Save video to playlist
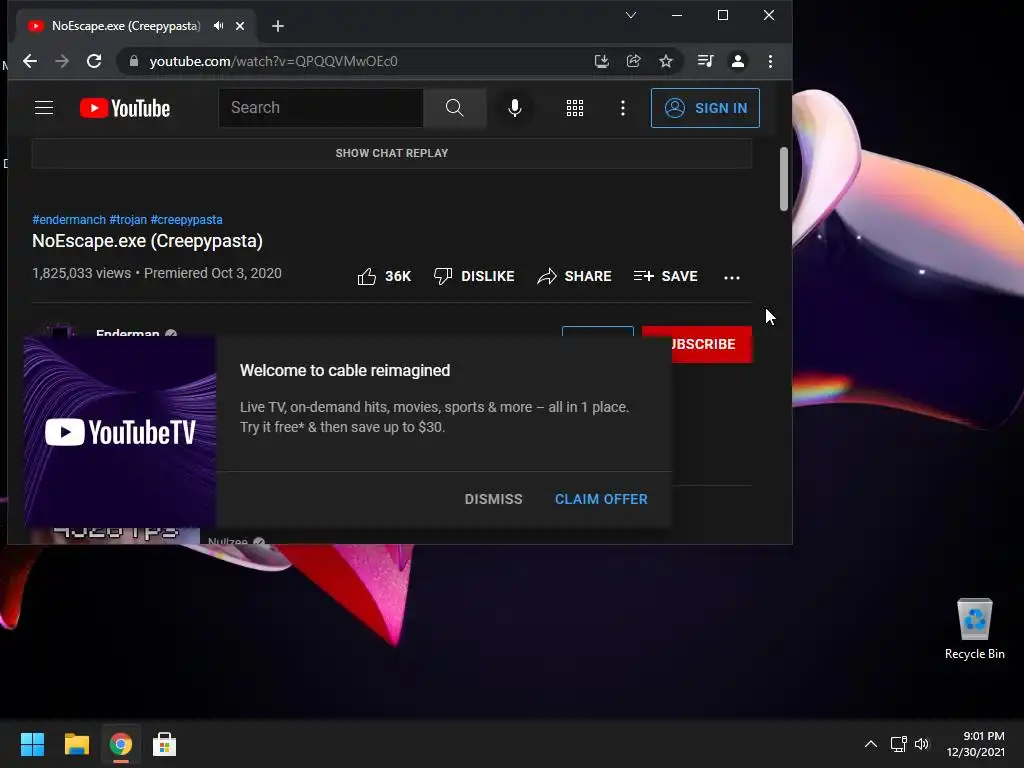The height and width of the screenshot is (768, 1024). pos(665,276)
